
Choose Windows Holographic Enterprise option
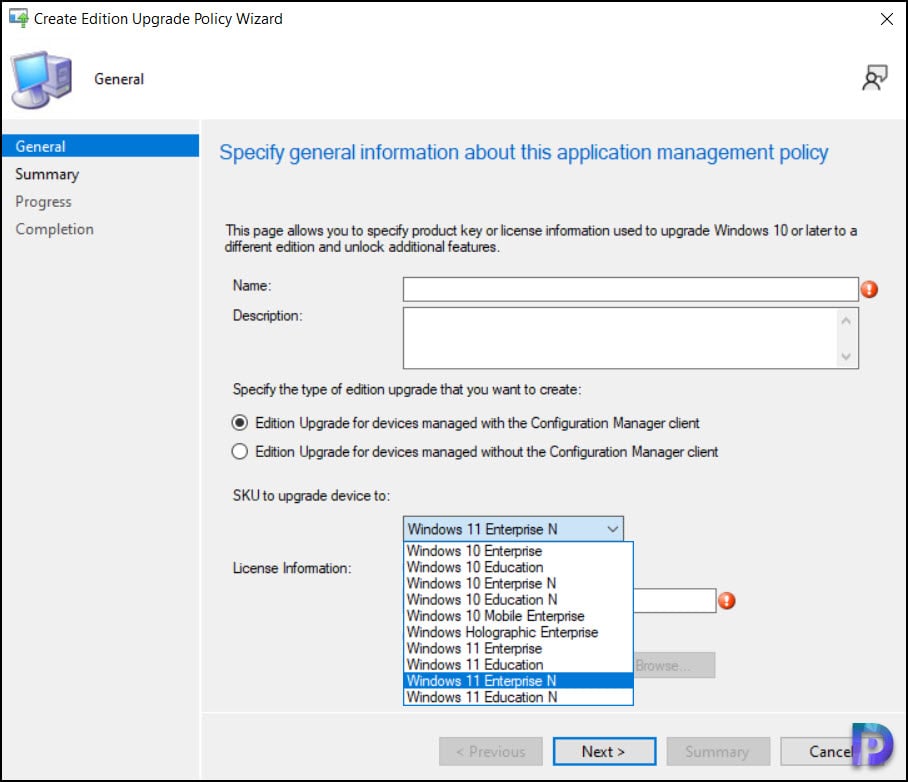pos(518,632)
